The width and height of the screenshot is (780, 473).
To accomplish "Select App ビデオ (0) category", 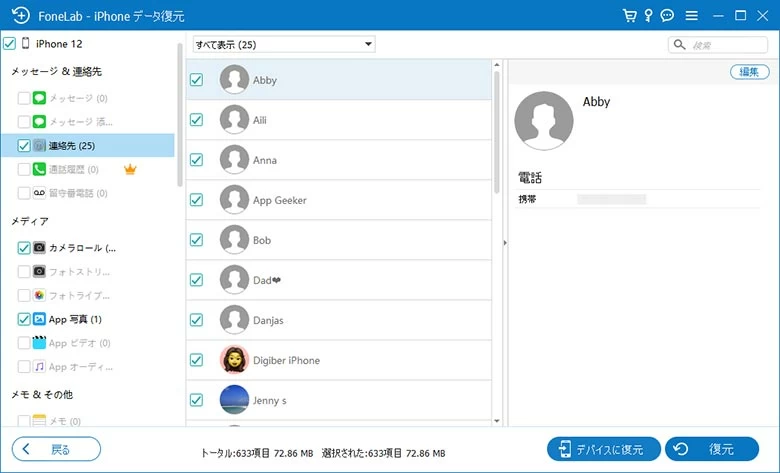I will click(x=80, y=343).
